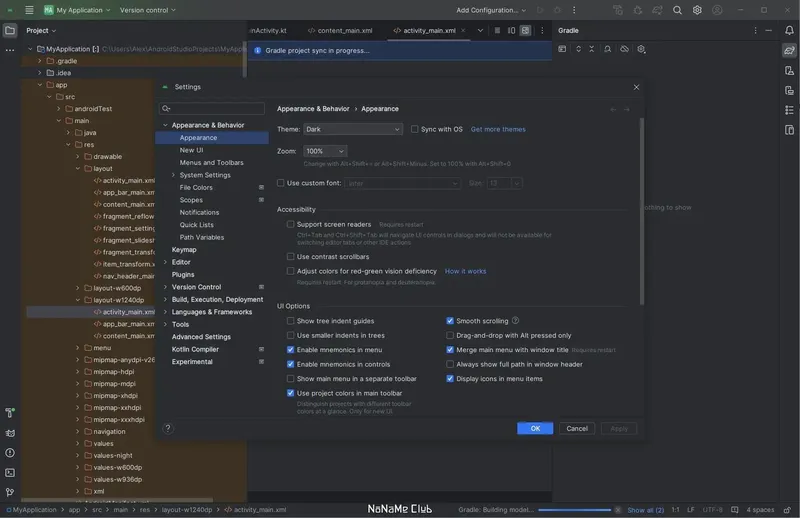Uncheck Smooth scrolling
Image resolution: width=800 pixels, height=518 pixels.
point(449,320)
